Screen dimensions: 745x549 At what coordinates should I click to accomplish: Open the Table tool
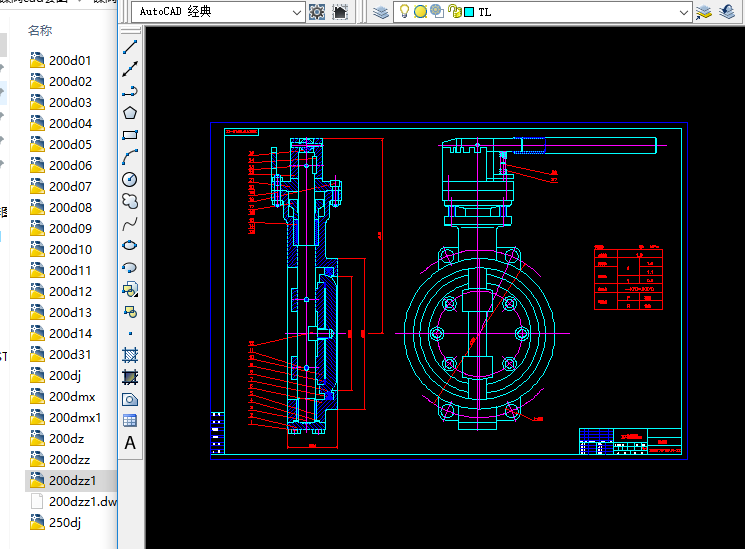(x=129, y=421)
